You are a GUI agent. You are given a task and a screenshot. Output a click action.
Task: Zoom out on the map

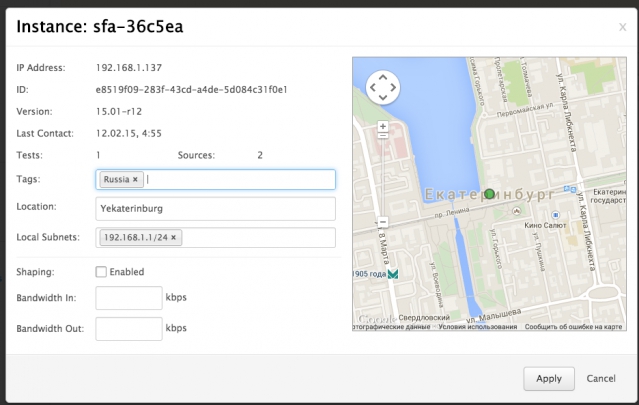[x=382, y=222]
